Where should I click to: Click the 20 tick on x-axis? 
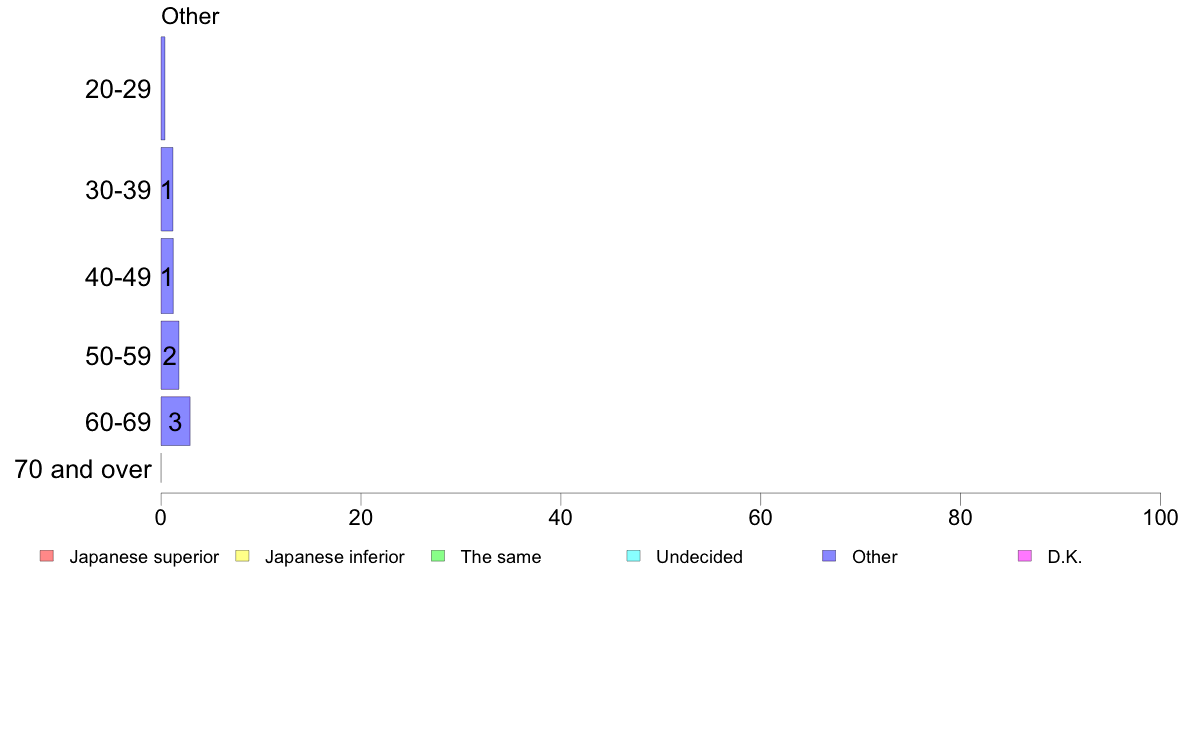click(361, 518)
